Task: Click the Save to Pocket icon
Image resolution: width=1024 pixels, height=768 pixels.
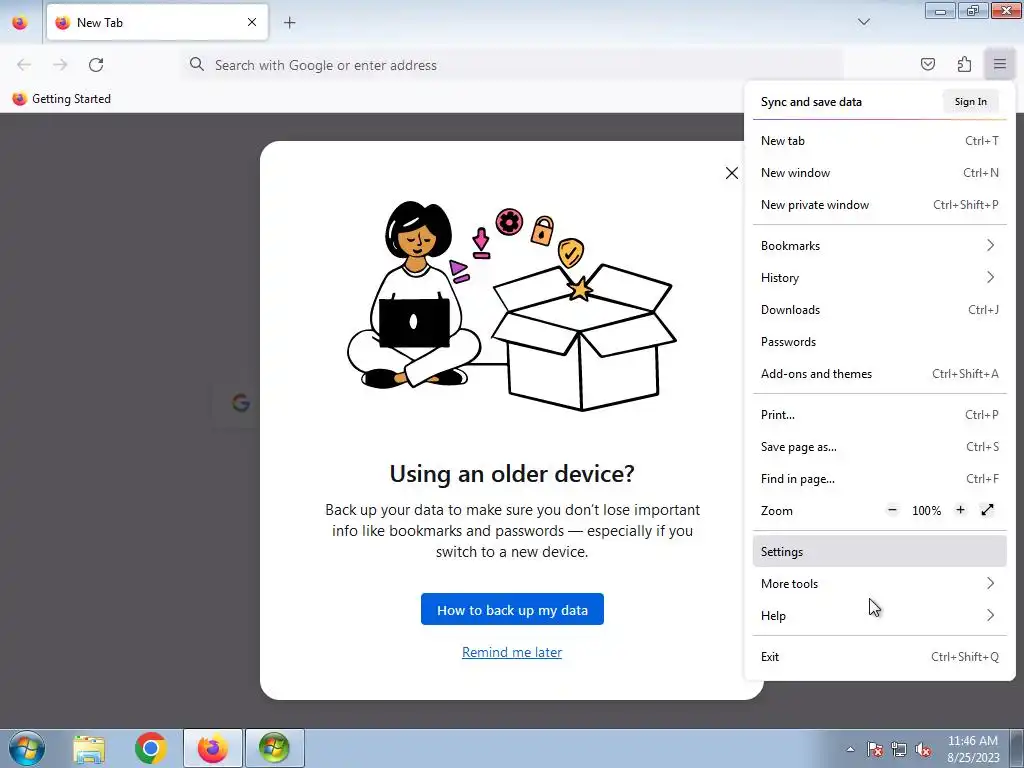Action: [927, 64]
